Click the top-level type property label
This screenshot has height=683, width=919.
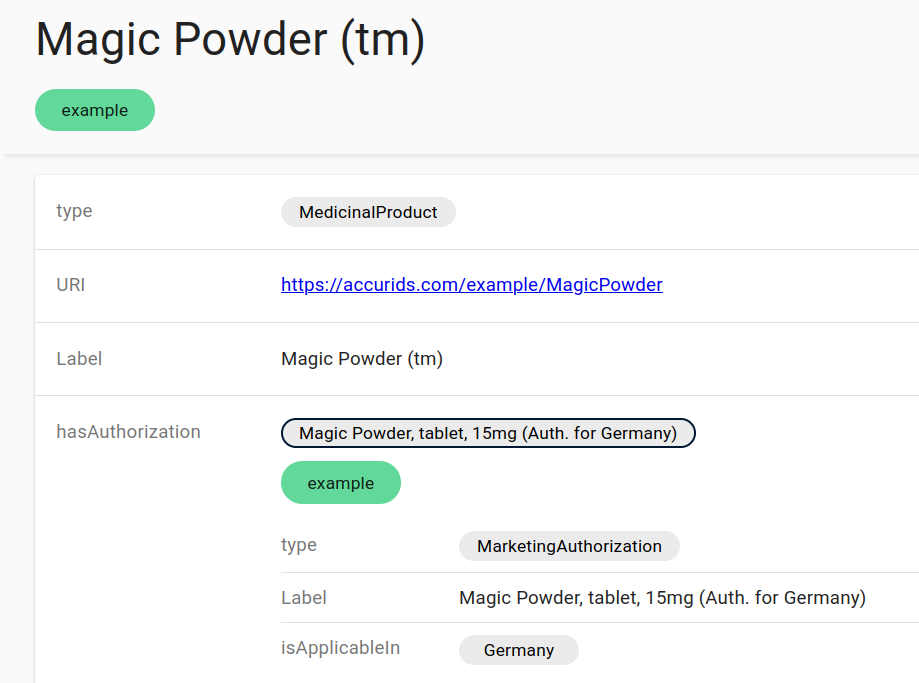[x=74, y=211]
